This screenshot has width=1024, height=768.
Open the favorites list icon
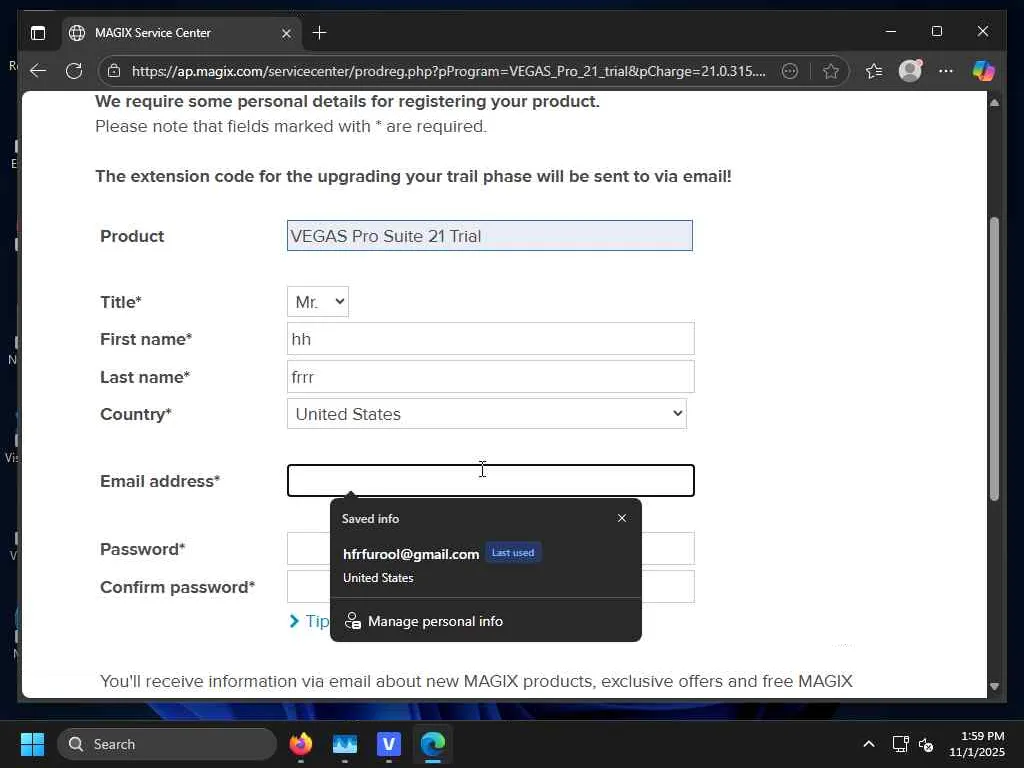coord(874,71)
